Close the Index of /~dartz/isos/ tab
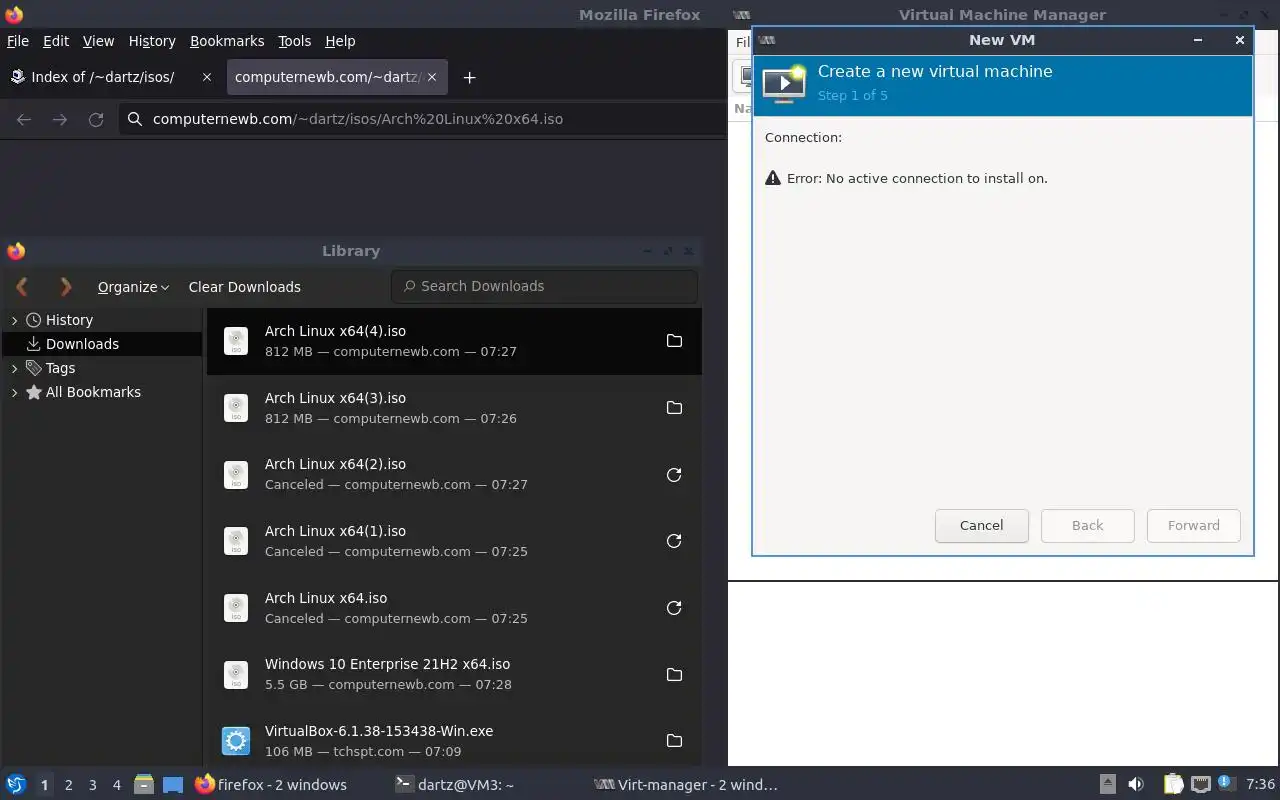Viewport: 1280px width, 800px height. coord(207,77)
